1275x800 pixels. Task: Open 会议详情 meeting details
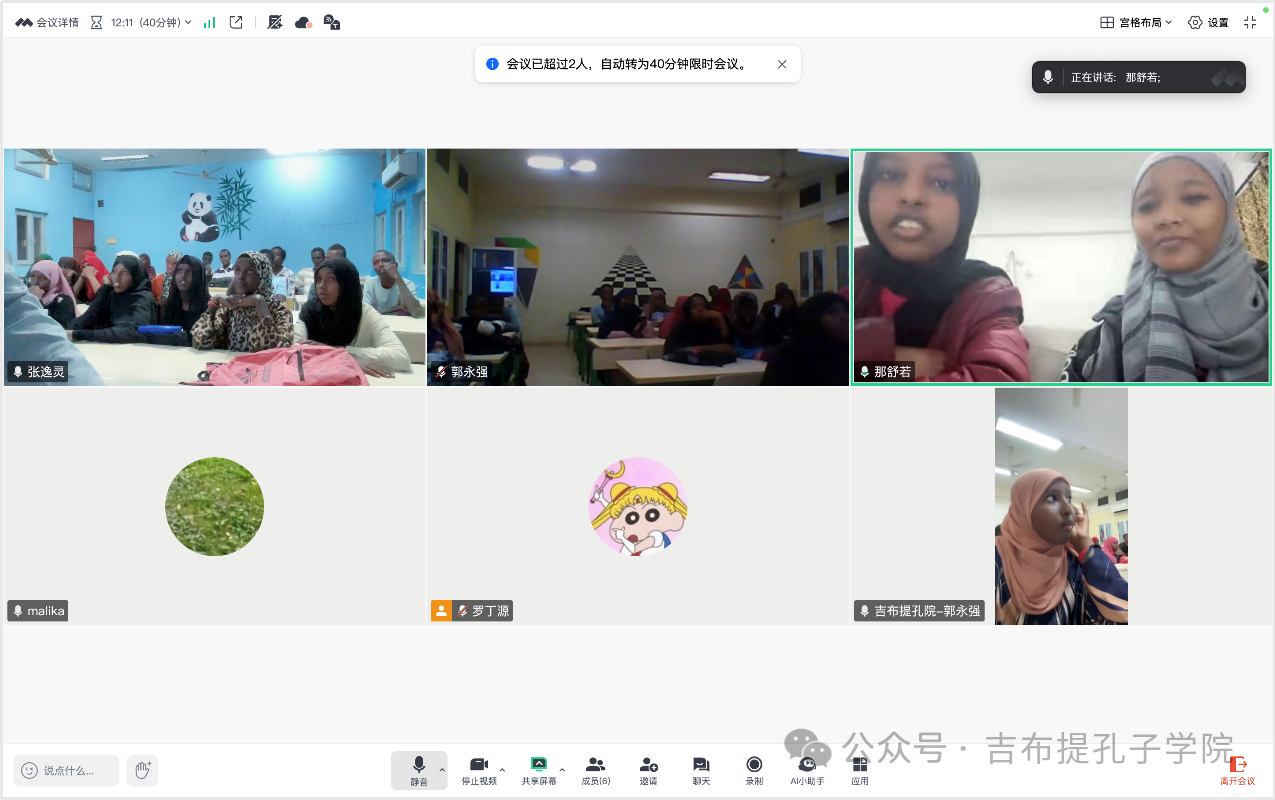47,22
